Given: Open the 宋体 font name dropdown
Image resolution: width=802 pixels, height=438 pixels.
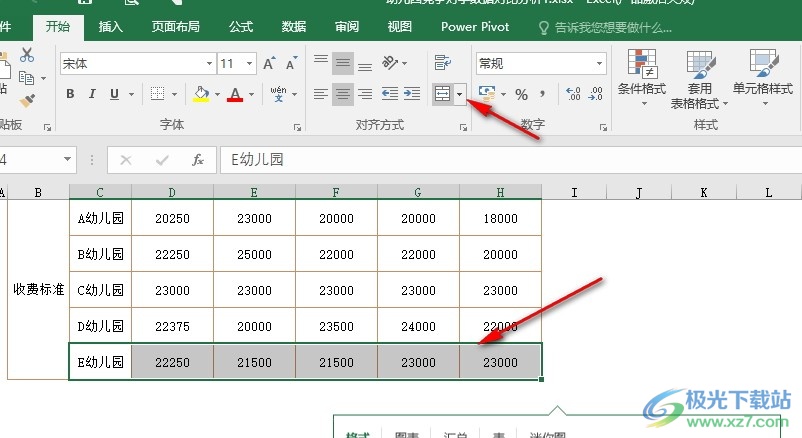Looking at the screenshot, I should click(x=209, y=63).
